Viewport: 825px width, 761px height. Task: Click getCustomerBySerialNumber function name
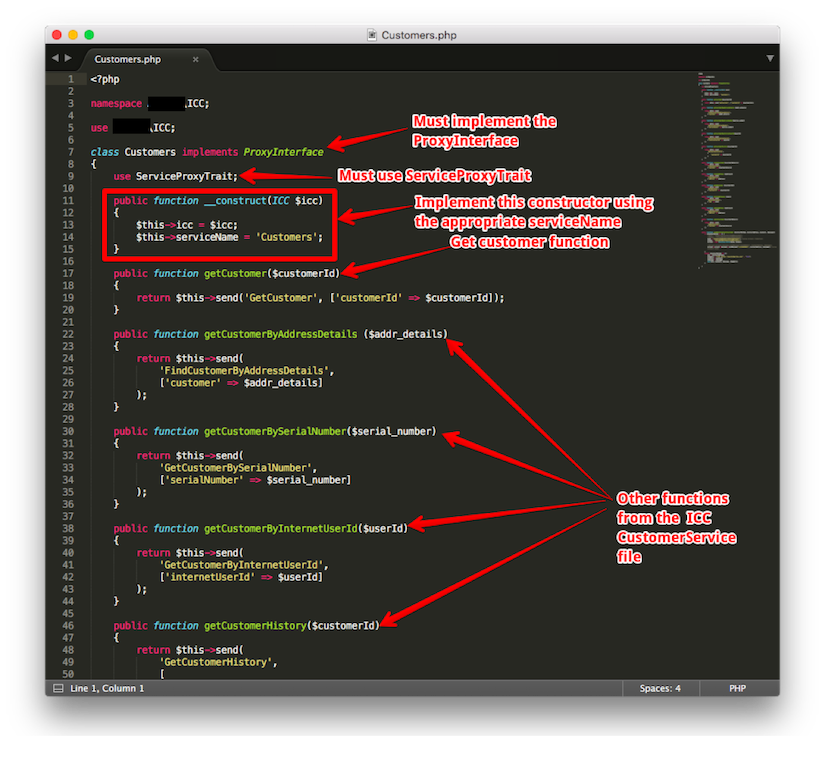click(x=275, y=432)
